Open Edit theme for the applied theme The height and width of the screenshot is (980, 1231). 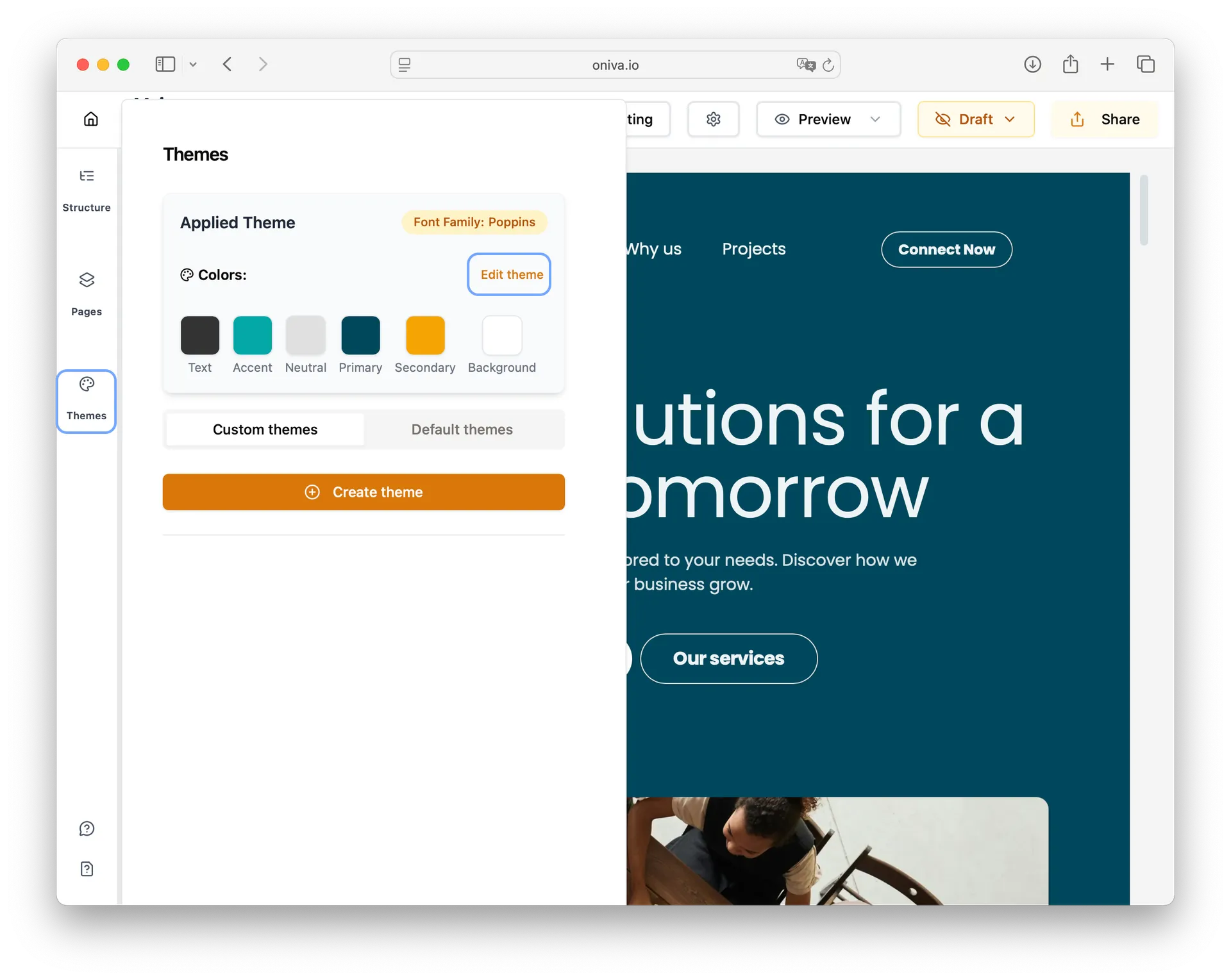pos(510,274)
